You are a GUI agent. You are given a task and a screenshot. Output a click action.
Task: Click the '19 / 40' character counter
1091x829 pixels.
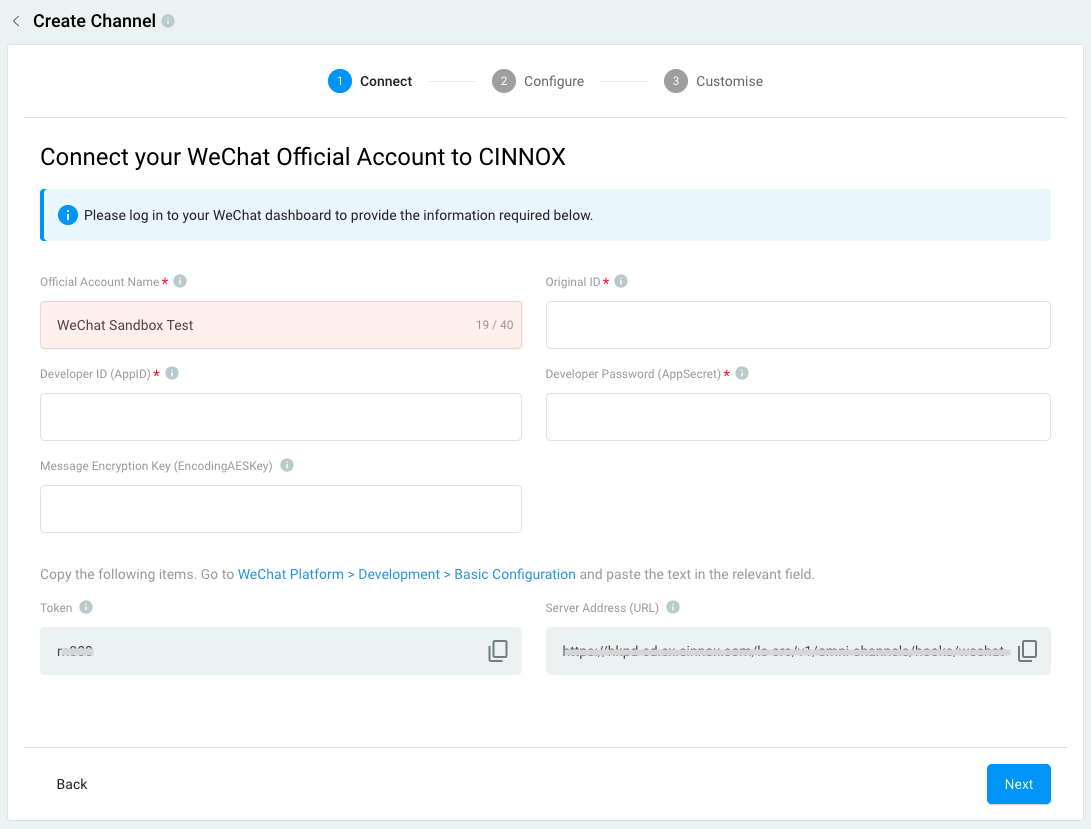pyautogui.click(x=495, y=325)
